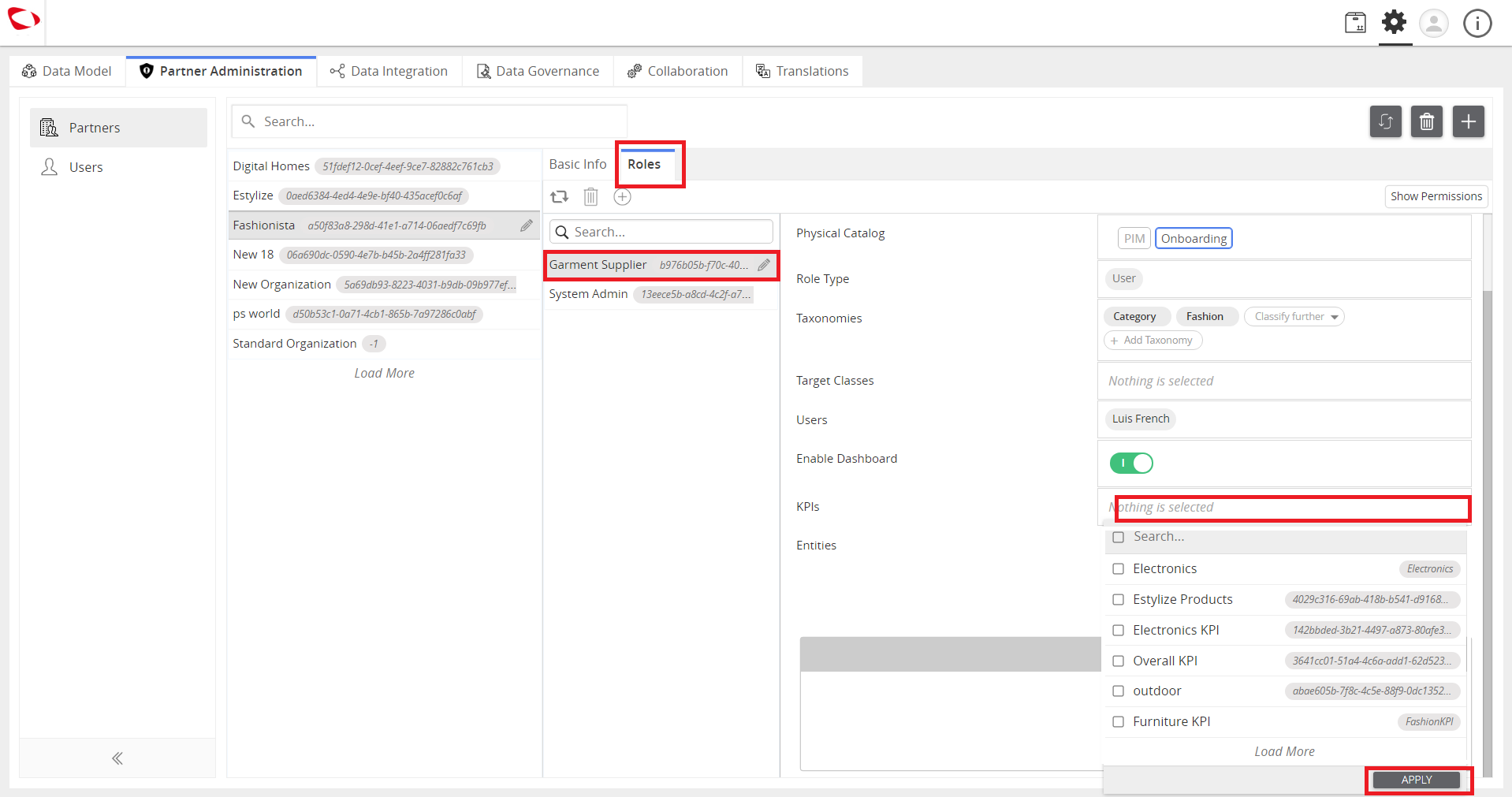Expand the Classify further dropdown
Image resolution: width=1512 pixels, height=797 pixels.
pyautogui.click(x=1294, y=316)
